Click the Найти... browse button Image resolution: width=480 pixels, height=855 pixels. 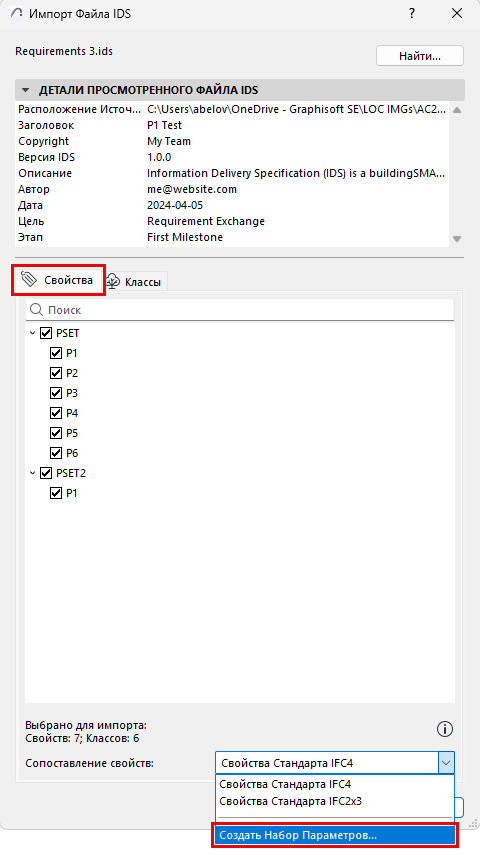pyautogui.click(x=419, y=56)
